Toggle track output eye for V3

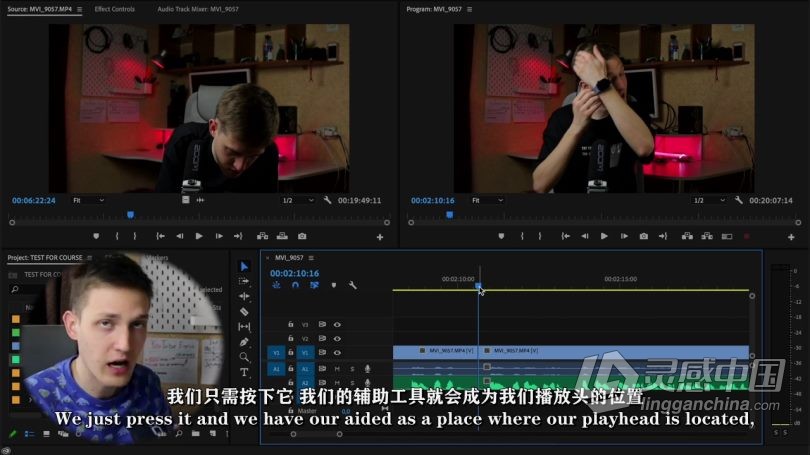(337, 324)
